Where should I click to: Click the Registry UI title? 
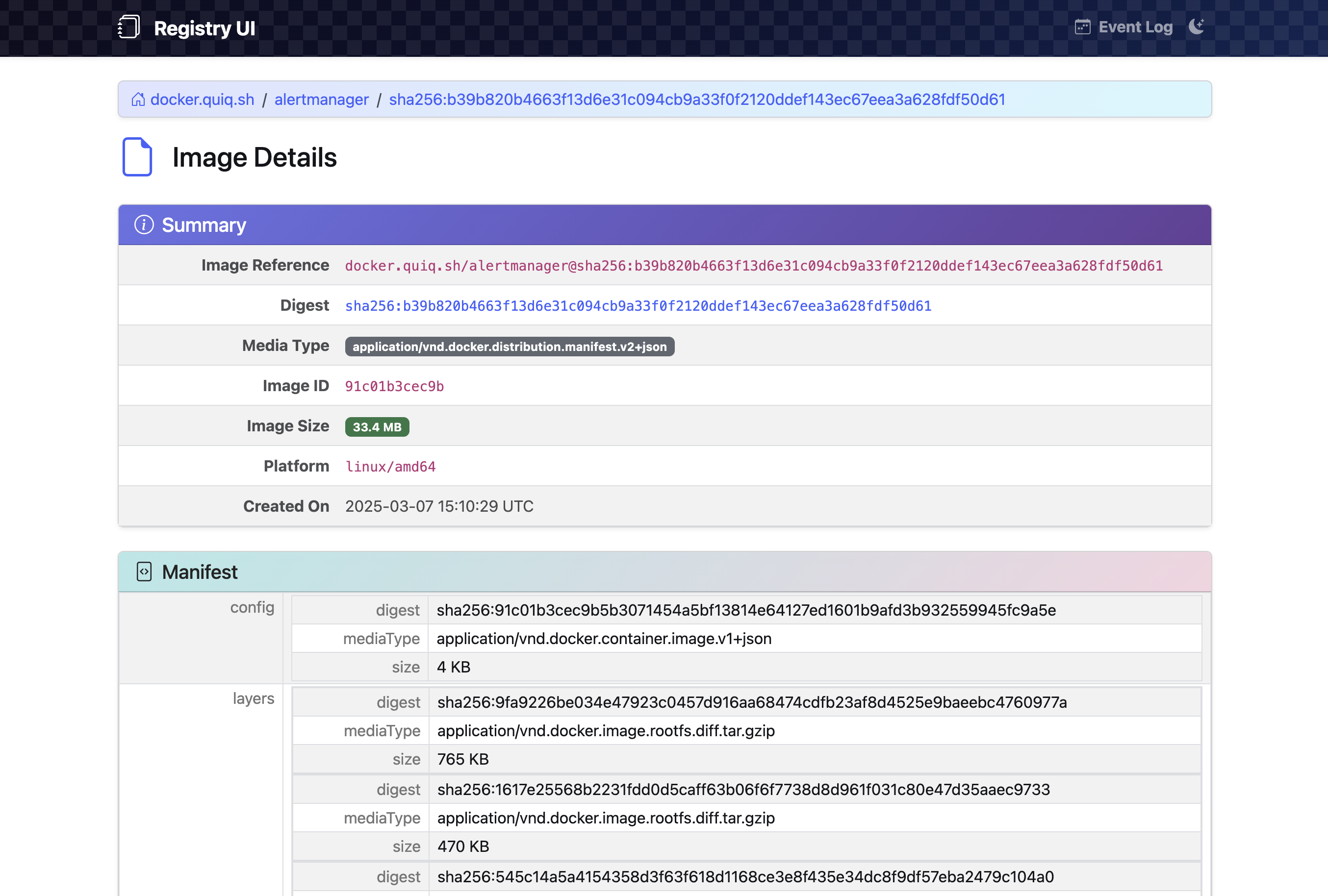coord(204,28)
